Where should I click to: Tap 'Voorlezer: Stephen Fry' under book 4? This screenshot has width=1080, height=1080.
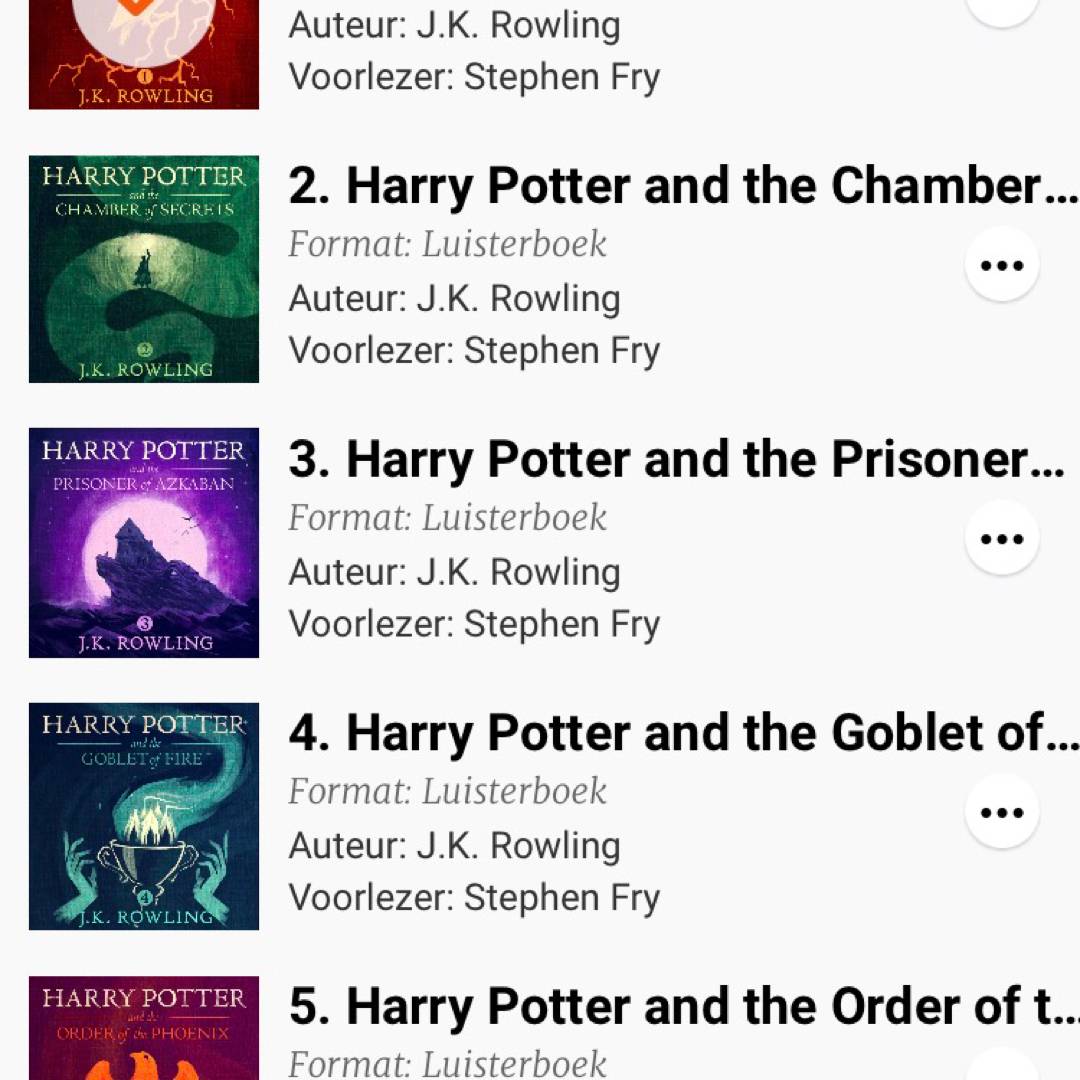[474, 898]
